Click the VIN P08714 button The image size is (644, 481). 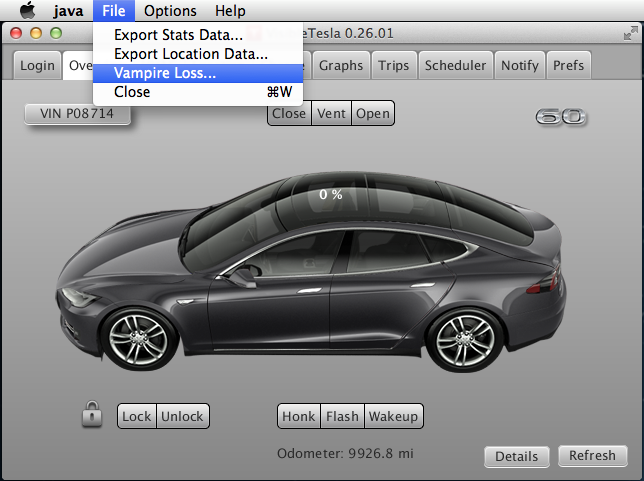coord(77,113)
